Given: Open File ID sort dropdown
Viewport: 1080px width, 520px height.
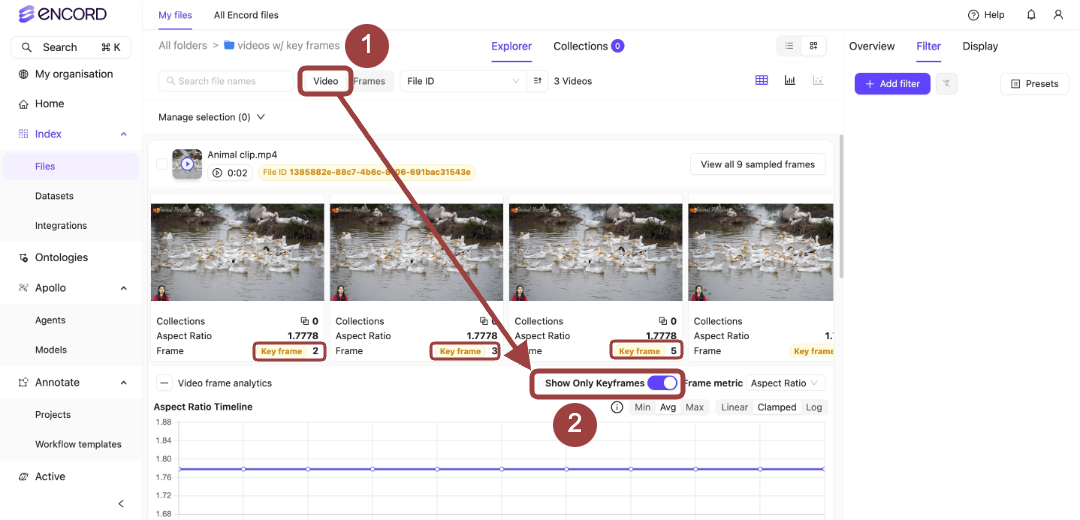Looking at the screenshot, I should click(463, 81).
